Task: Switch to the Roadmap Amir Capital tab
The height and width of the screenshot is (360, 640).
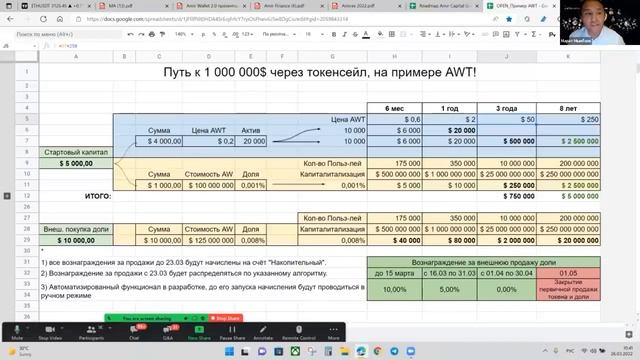Action: pyautogui.click(x=443, y=6)
